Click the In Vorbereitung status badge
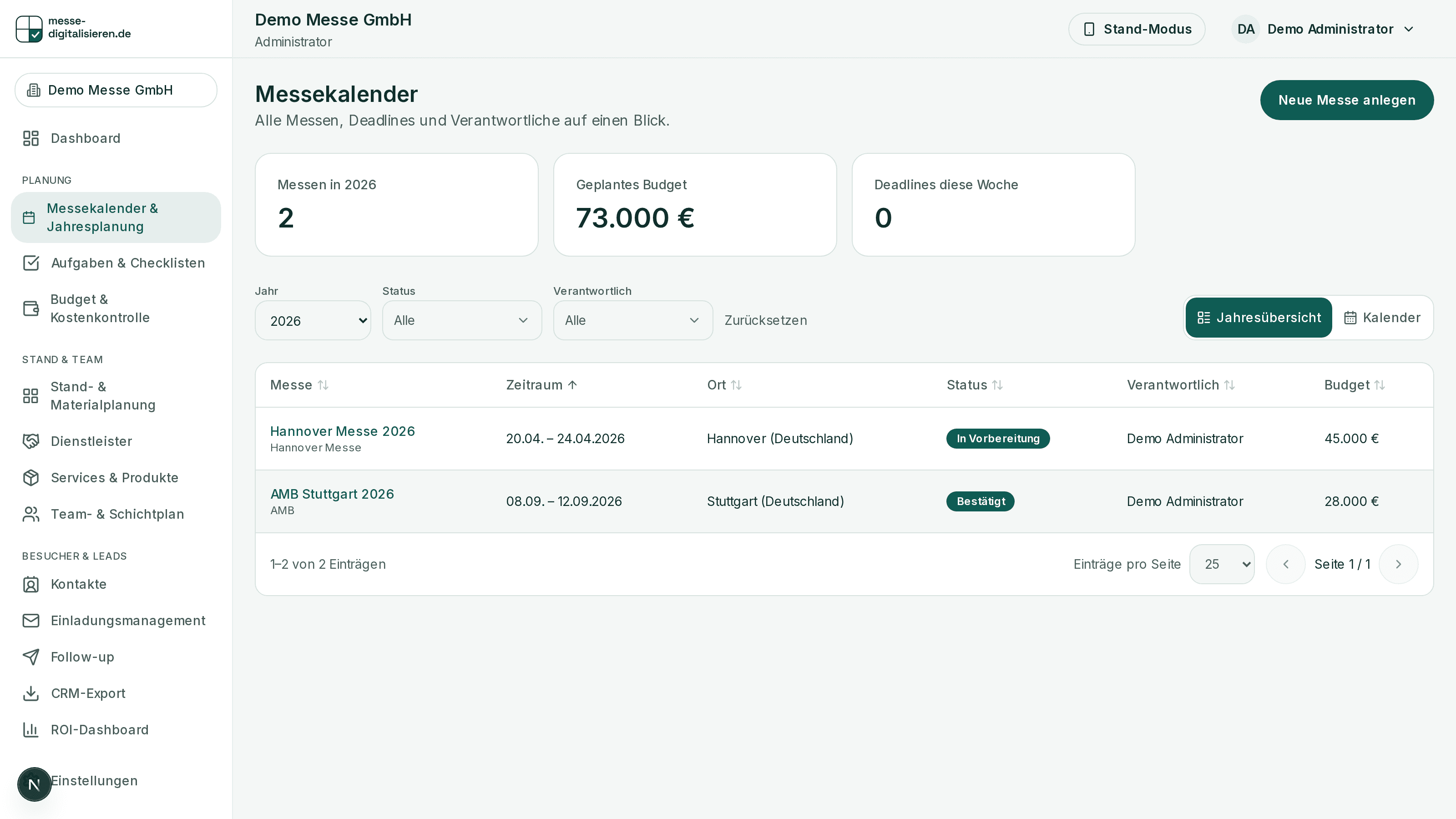This screenshot has width=1456, height=819. click(998, 439)
